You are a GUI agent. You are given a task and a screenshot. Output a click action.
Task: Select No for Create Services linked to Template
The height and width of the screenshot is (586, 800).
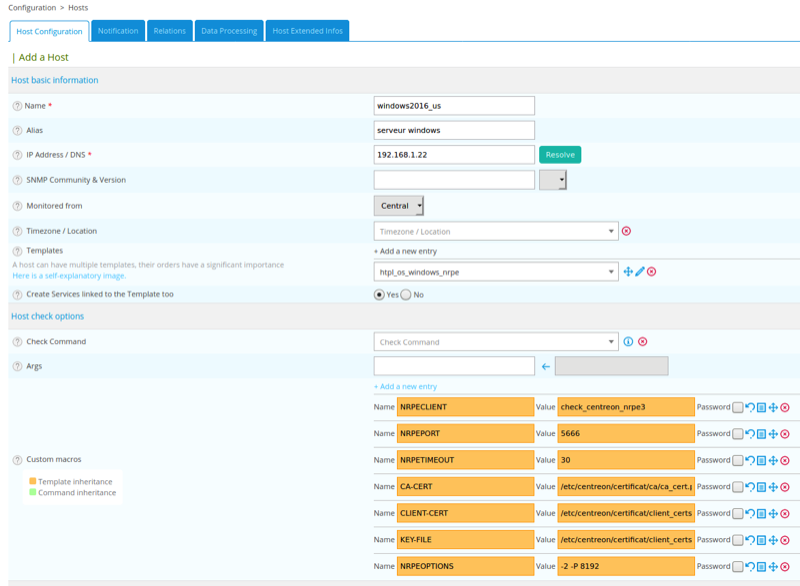tap(406, 295)
